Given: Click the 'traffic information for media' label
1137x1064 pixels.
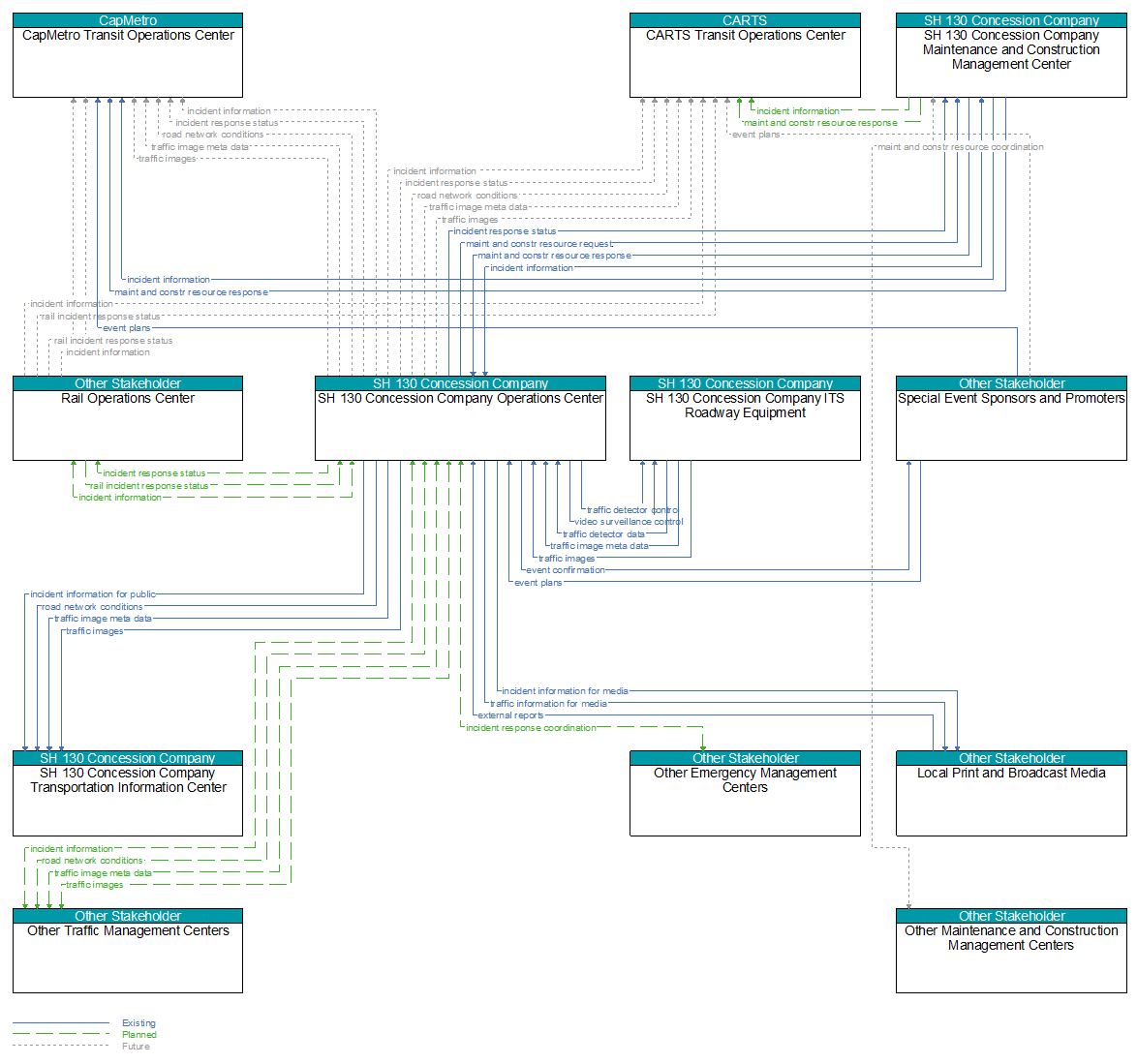Looking at the screenshot, I should [548, 704].
